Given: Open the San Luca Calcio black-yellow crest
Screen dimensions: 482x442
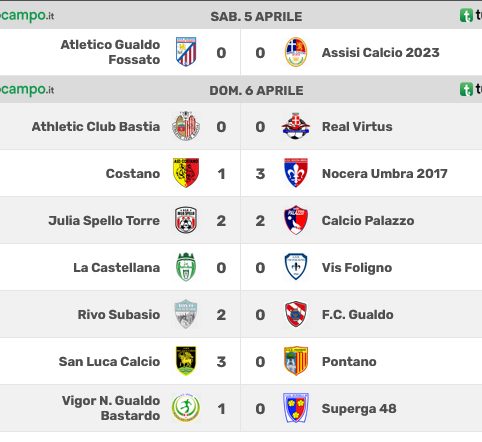Looking at the screenshot, I should [x=186, y=361].
